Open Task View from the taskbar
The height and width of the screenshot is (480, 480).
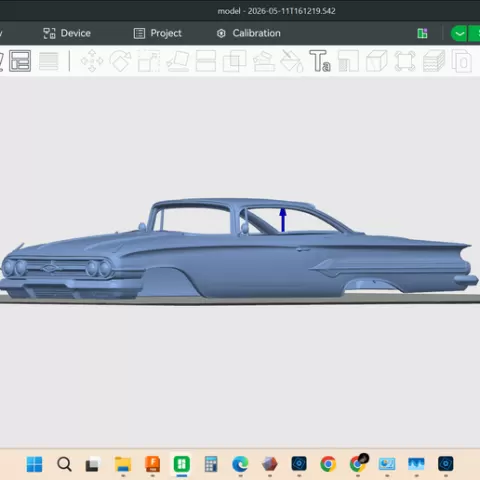(x=93, y=464)
